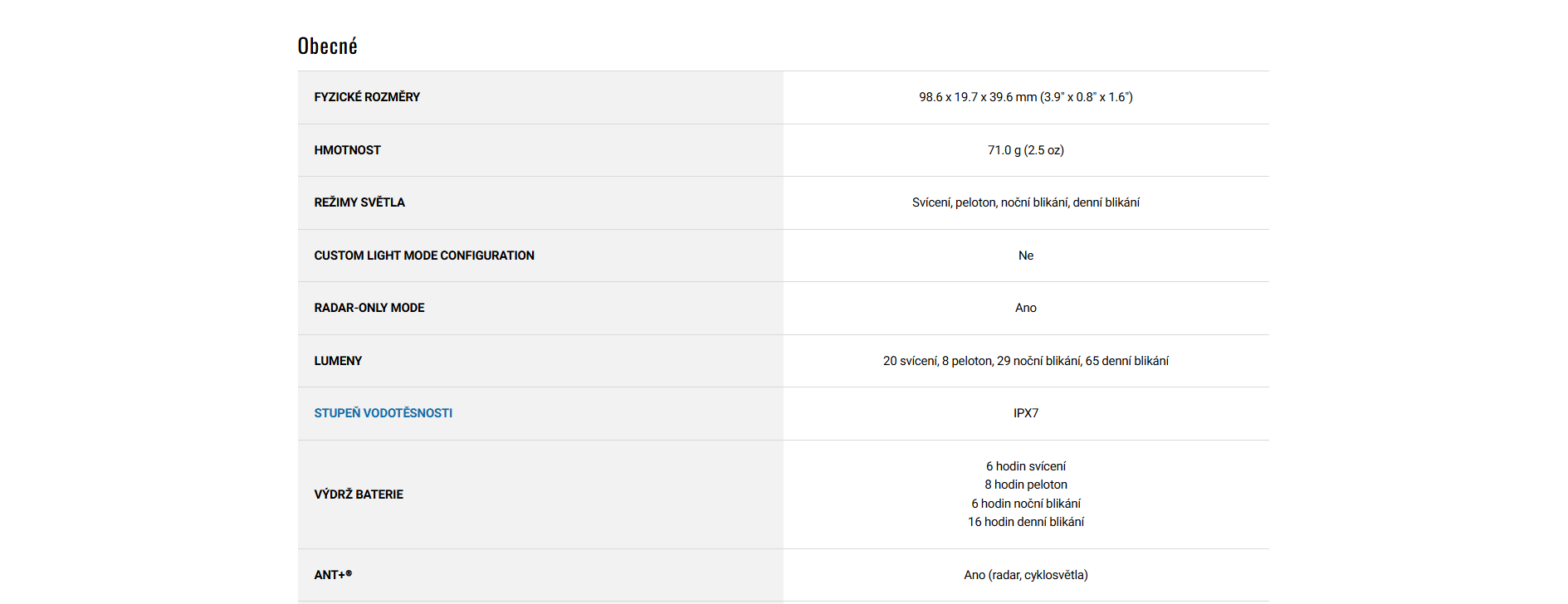Click the 8 hodin peloton battery line

click(1026, 485)
